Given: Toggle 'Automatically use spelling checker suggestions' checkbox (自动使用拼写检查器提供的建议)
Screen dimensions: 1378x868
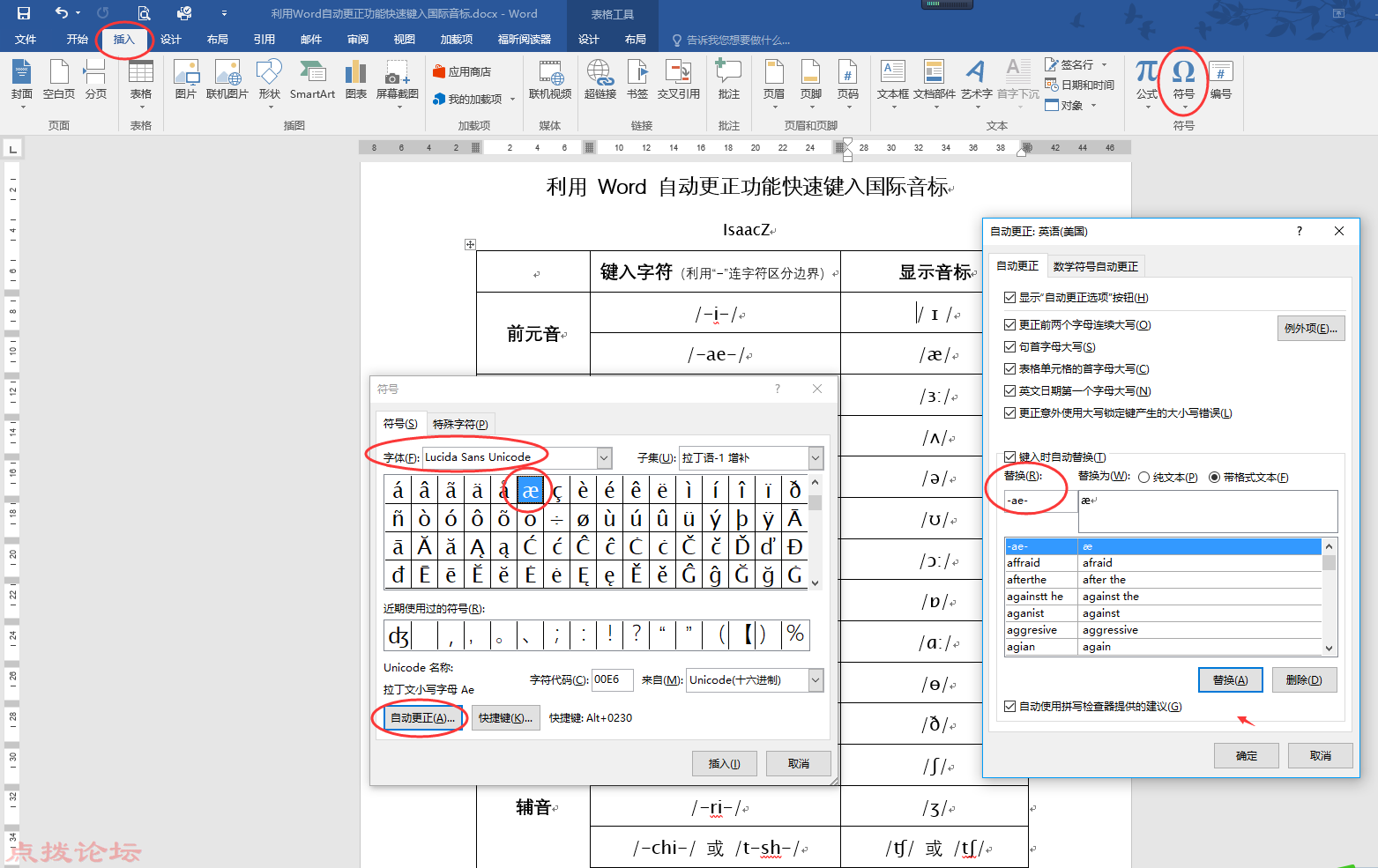Looking at the screenshot, I should [x=1010, y=707].
